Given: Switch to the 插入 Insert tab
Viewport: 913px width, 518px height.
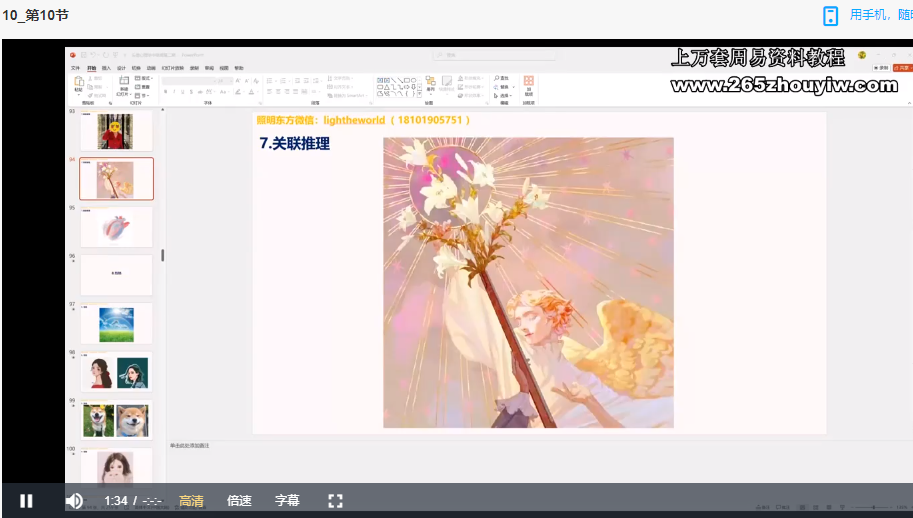Looking at the screenshot, I should pos(106,68).
